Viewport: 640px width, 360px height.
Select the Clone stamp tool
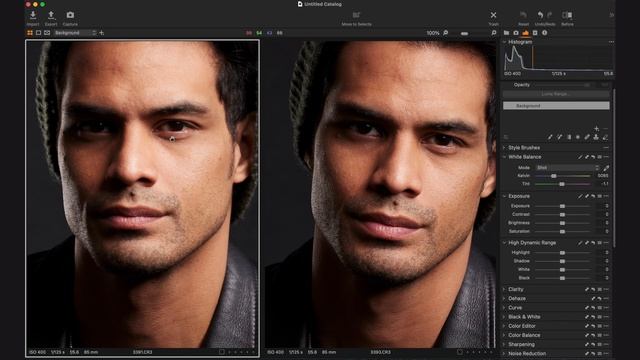596,137
